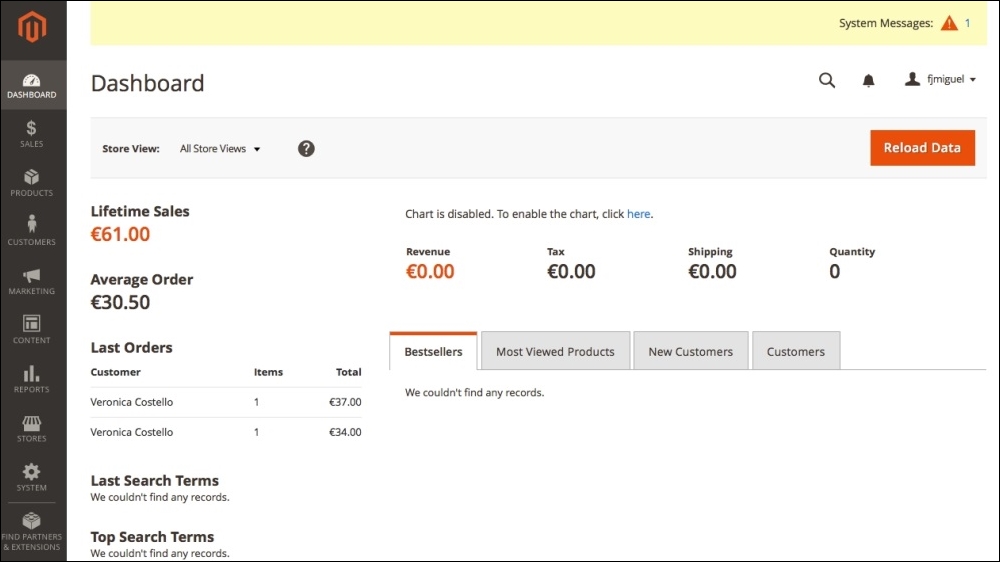Viewport: 1000px width, 562px height.
Task: Open the Sales menu in sidebar
Action: click(32, 134)
